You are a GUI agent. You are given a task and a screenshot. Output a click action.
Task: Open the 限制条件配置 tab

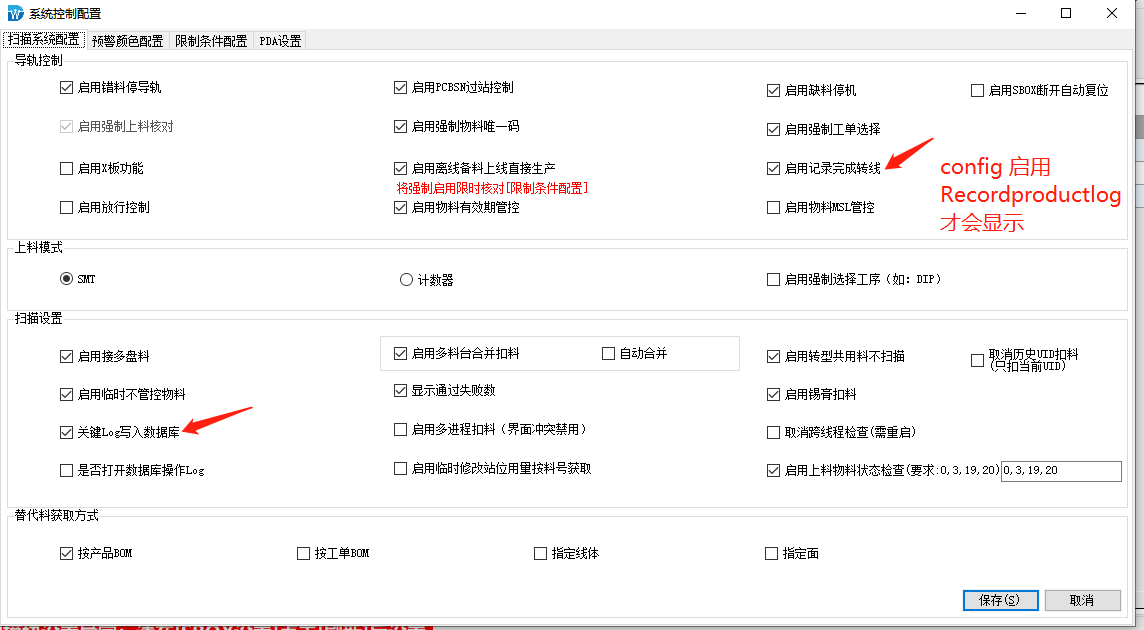[211, 41]
